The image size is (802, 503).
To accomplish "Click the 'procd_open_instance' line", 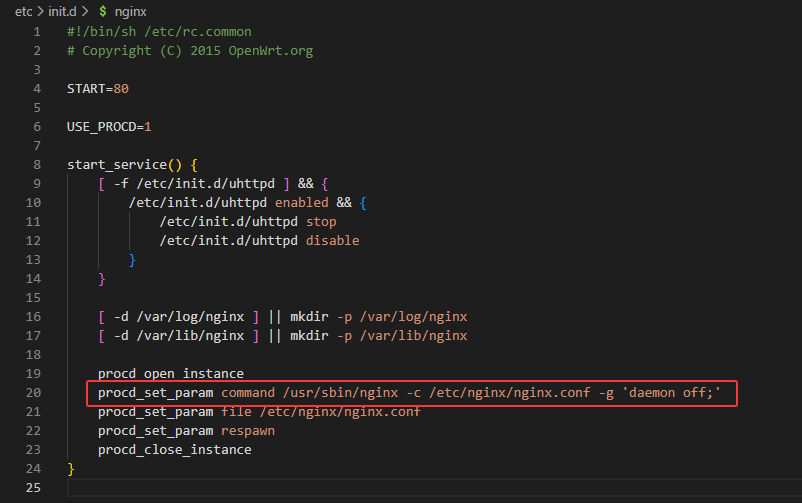I will coord(171,374).
